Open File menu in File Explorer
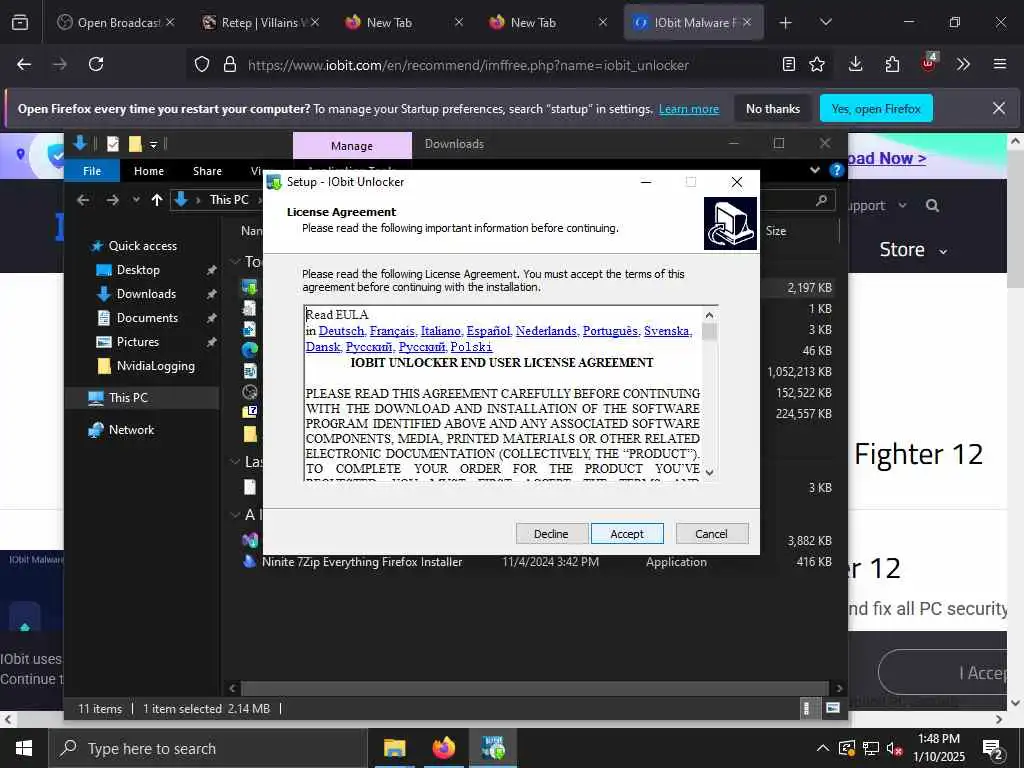The width and height of the screenshot is (1024, 768). (92, 171)
